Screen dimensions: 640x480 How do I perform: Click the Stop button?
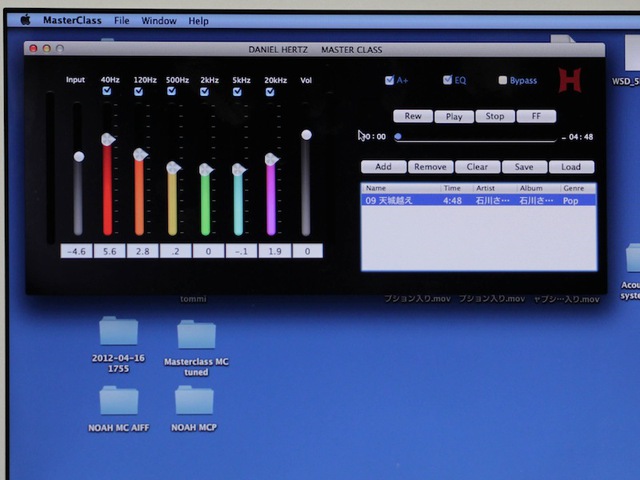[495, 116]
